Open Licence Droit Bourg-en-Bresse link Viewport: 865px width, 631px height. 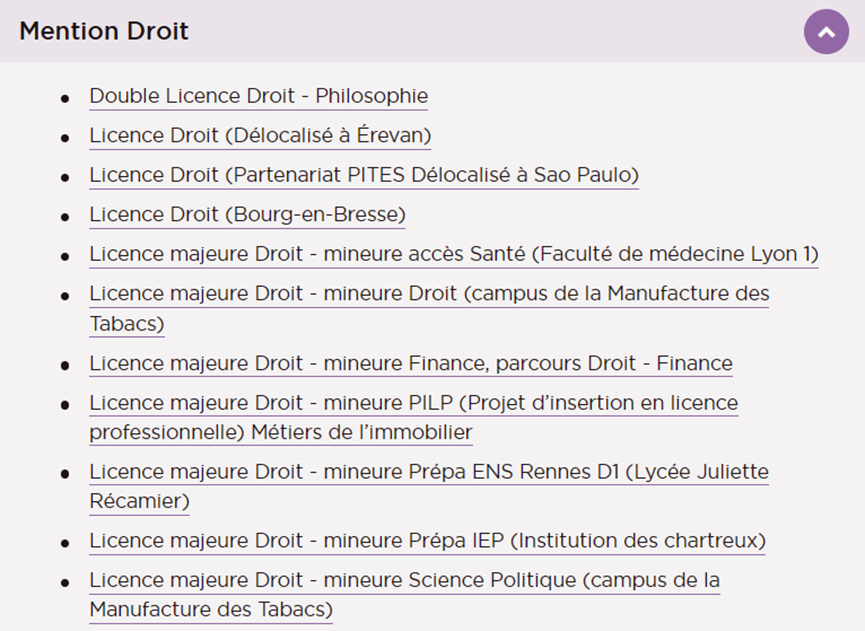[x=248, y=215]
